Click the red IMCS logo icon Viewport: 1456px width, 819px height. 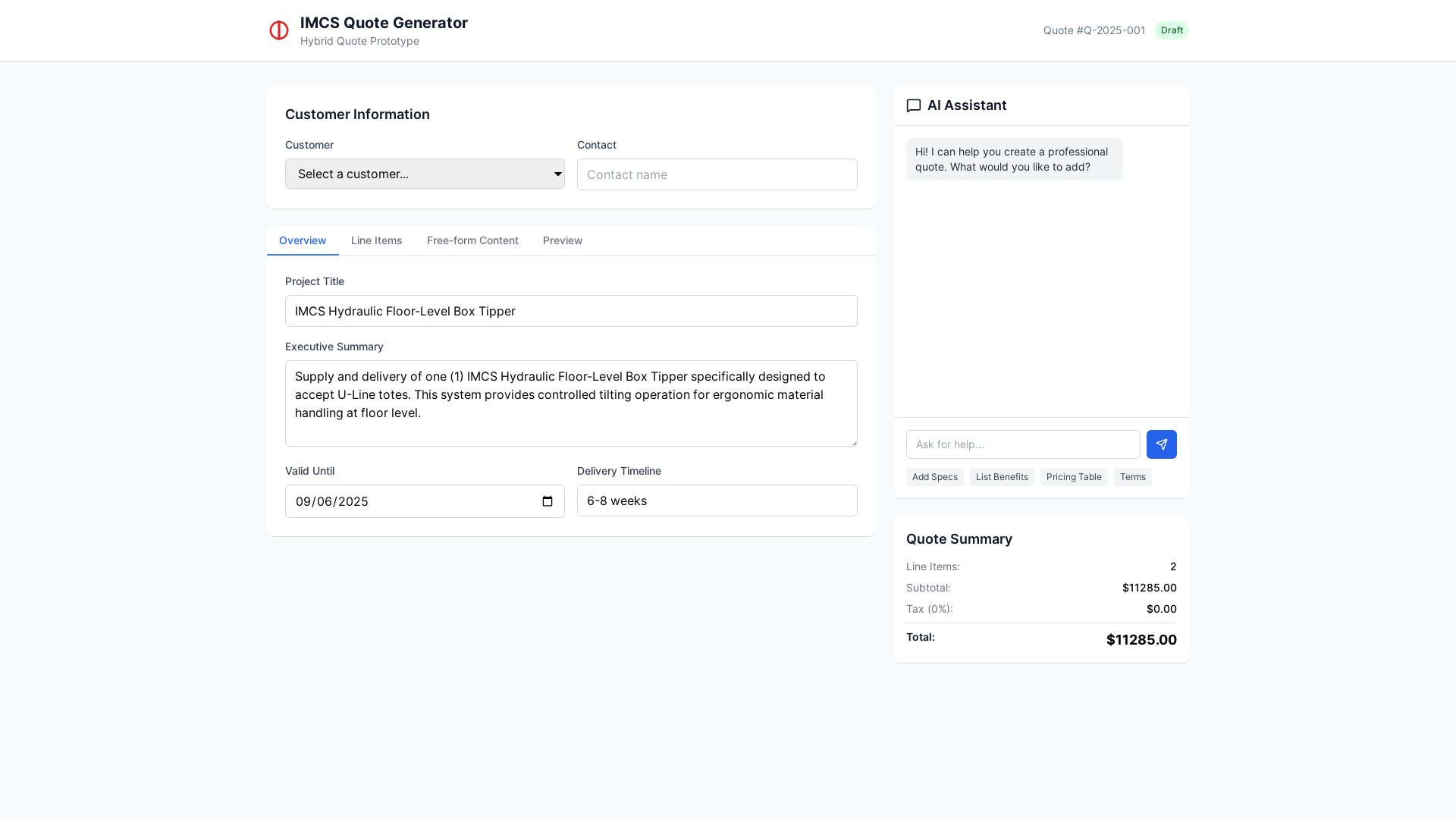click(x=279, y=30)
